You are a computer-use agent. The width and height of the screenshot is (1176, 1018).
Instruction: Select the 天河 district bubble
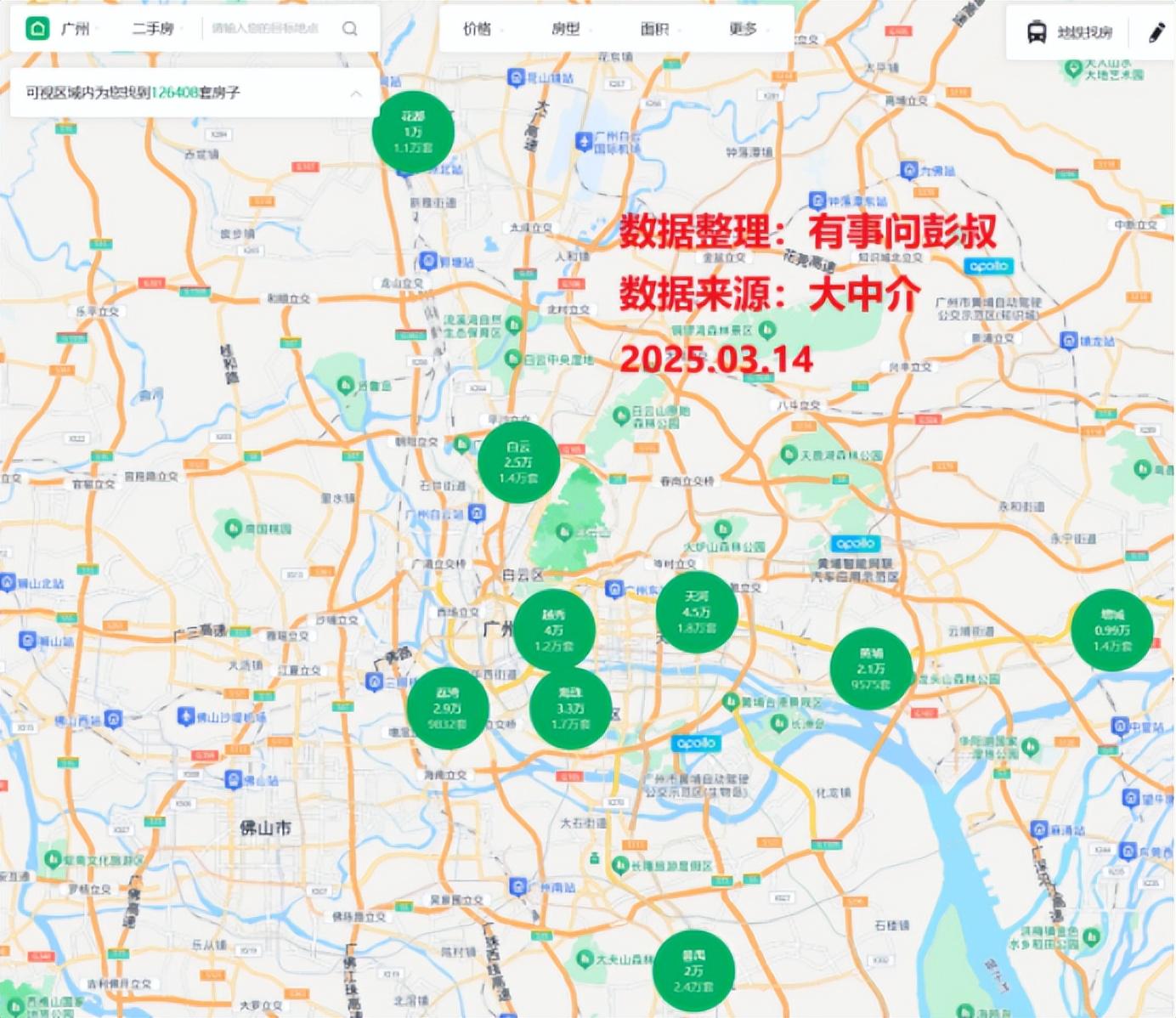click(x=697, y=612)
